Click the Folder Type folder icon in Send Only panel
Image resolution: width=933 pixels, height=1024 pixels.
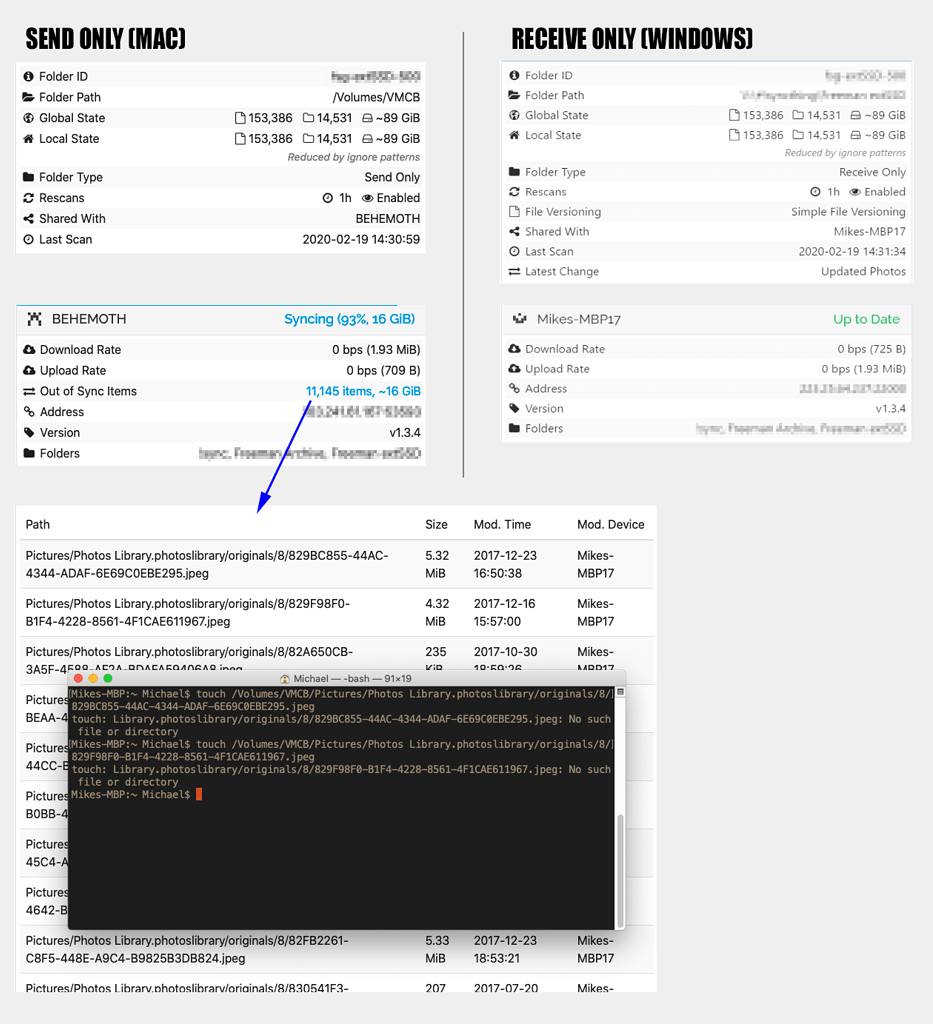[x=28, y=177]
